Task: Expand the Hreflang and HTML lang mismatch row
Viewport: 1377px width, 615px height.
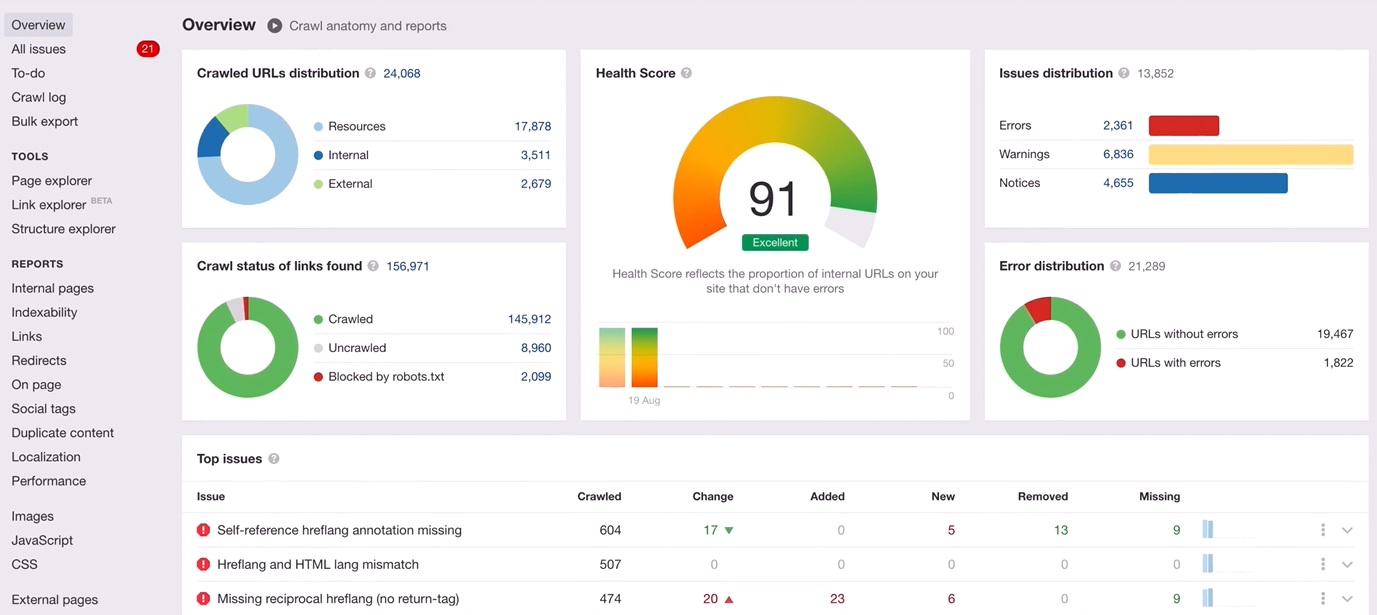Action: (1347, 564)
